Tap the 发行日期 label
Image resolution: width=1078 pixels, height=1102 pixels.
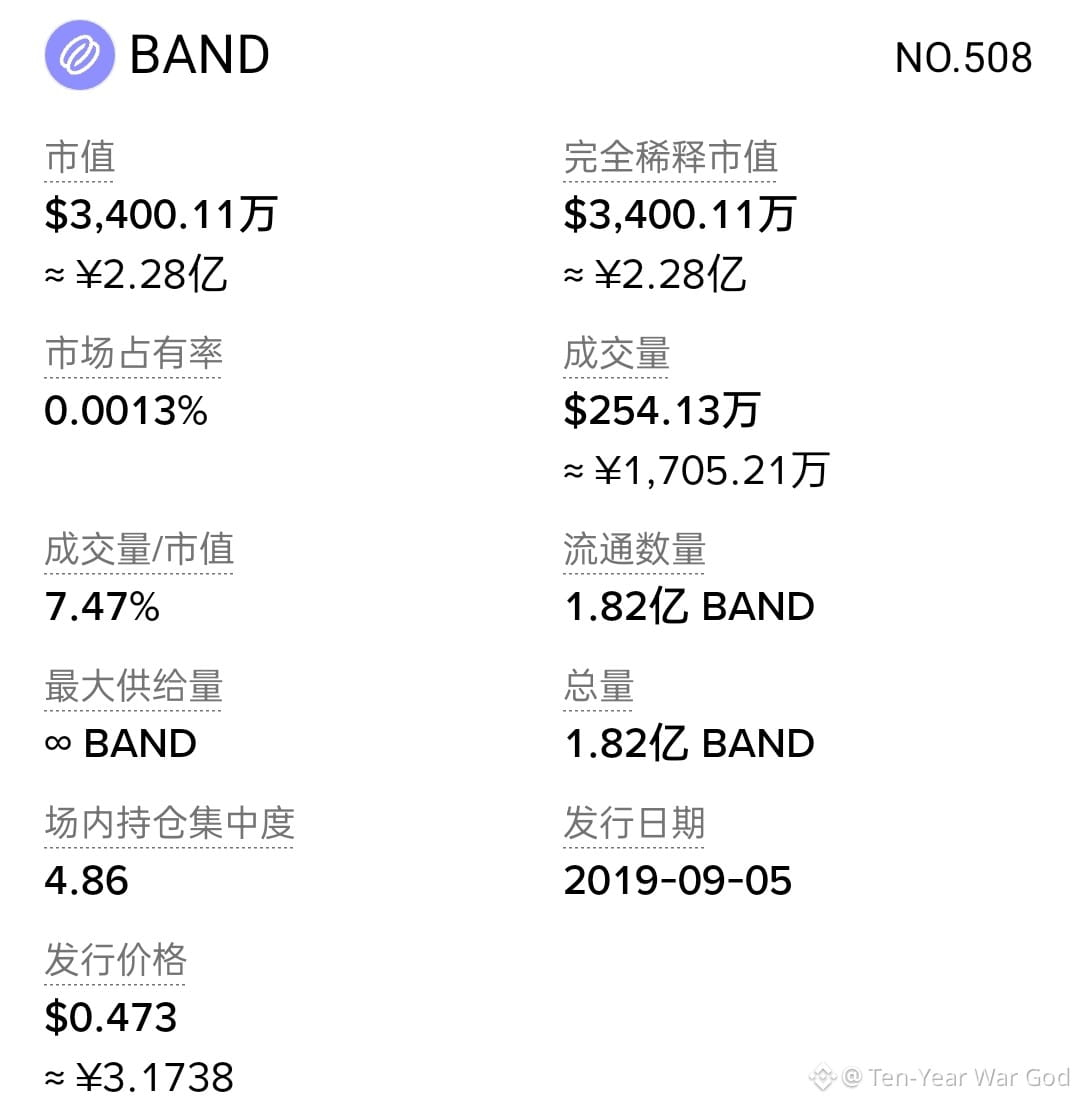coord(635,823)
